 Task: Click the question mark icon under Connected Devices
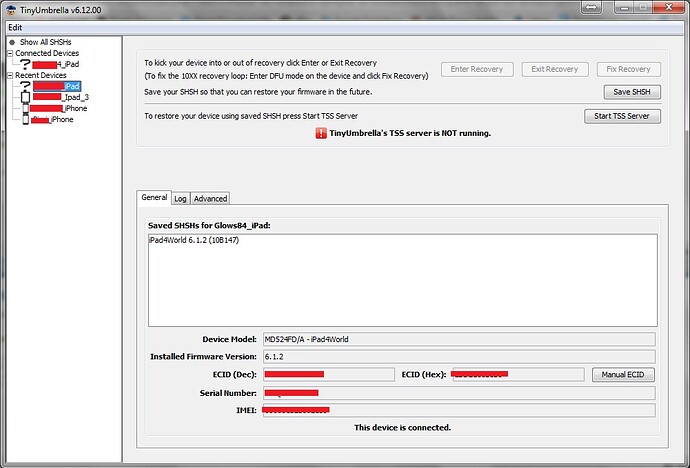(25, 64)
